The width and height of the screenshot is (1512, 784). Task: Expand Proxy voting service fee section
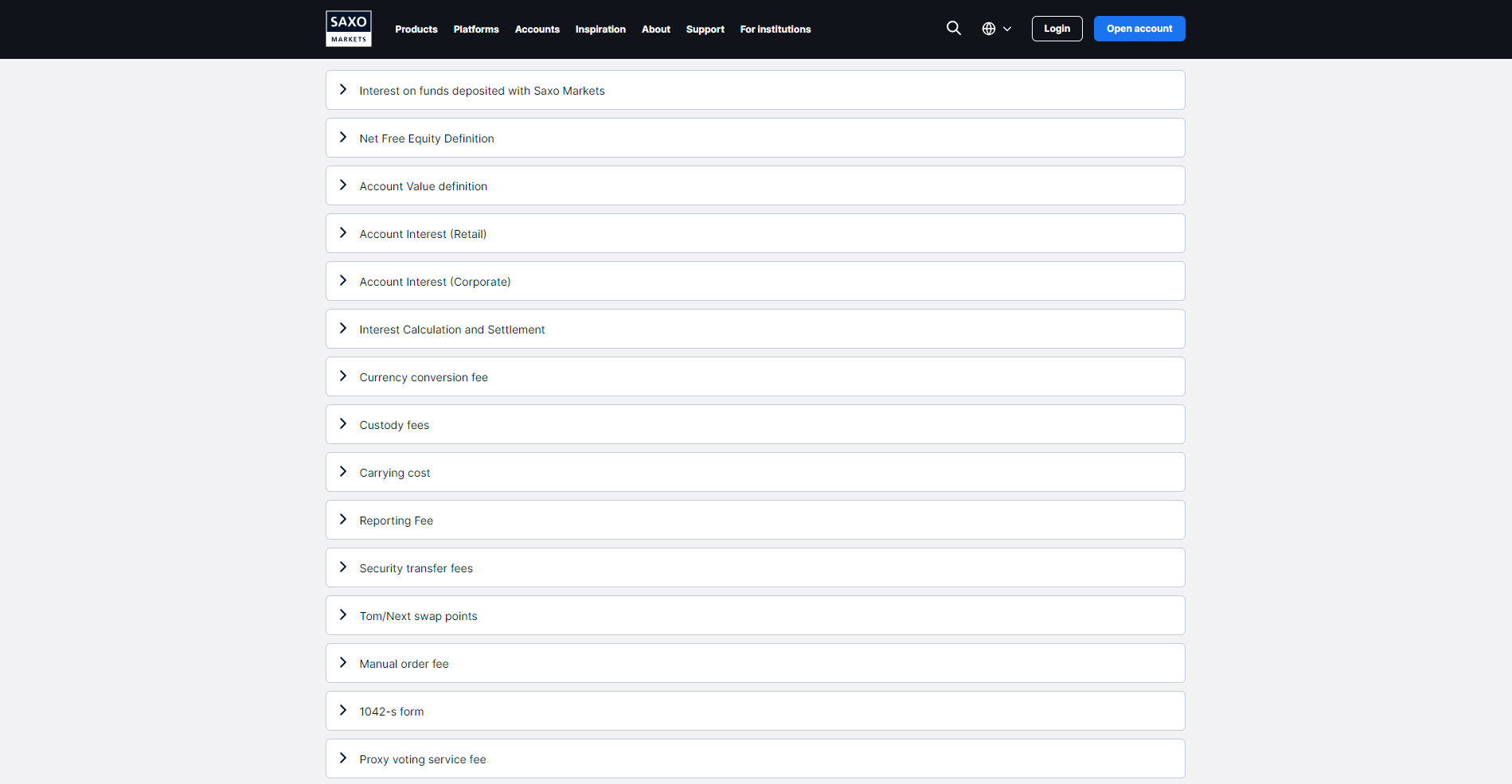pos(755,759)
